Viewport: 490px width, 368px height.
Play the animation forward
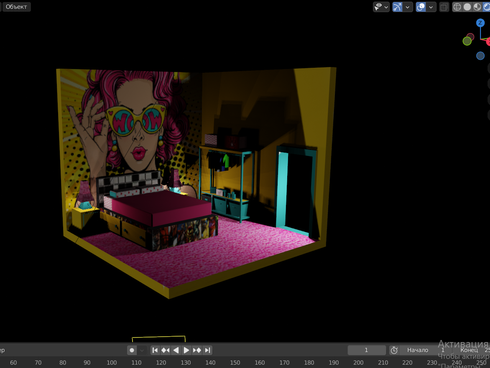(x=186, y=350)
